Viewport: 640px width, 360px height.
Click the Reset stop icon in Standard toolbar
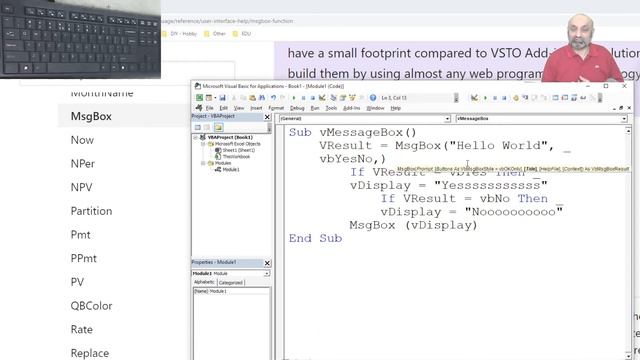click(x=313, y=98)
